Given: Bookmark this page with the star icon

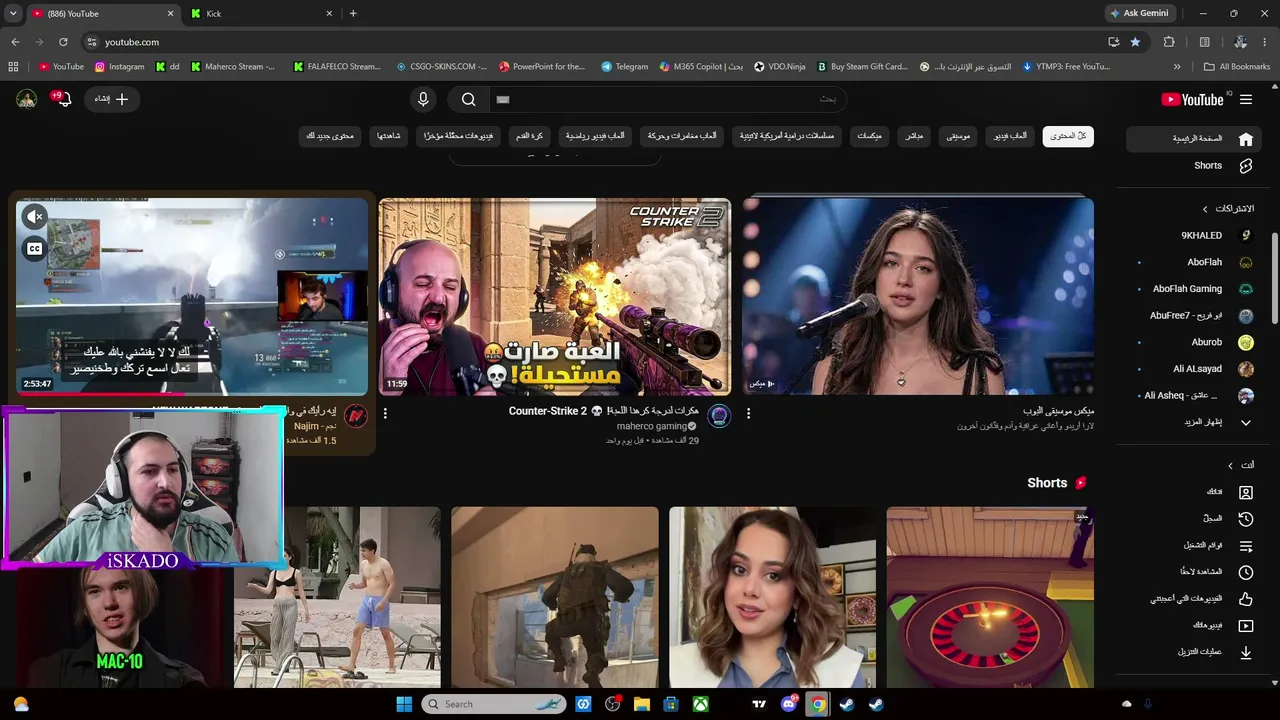Looking at the screenshot, I should [x=1135, y=42].
